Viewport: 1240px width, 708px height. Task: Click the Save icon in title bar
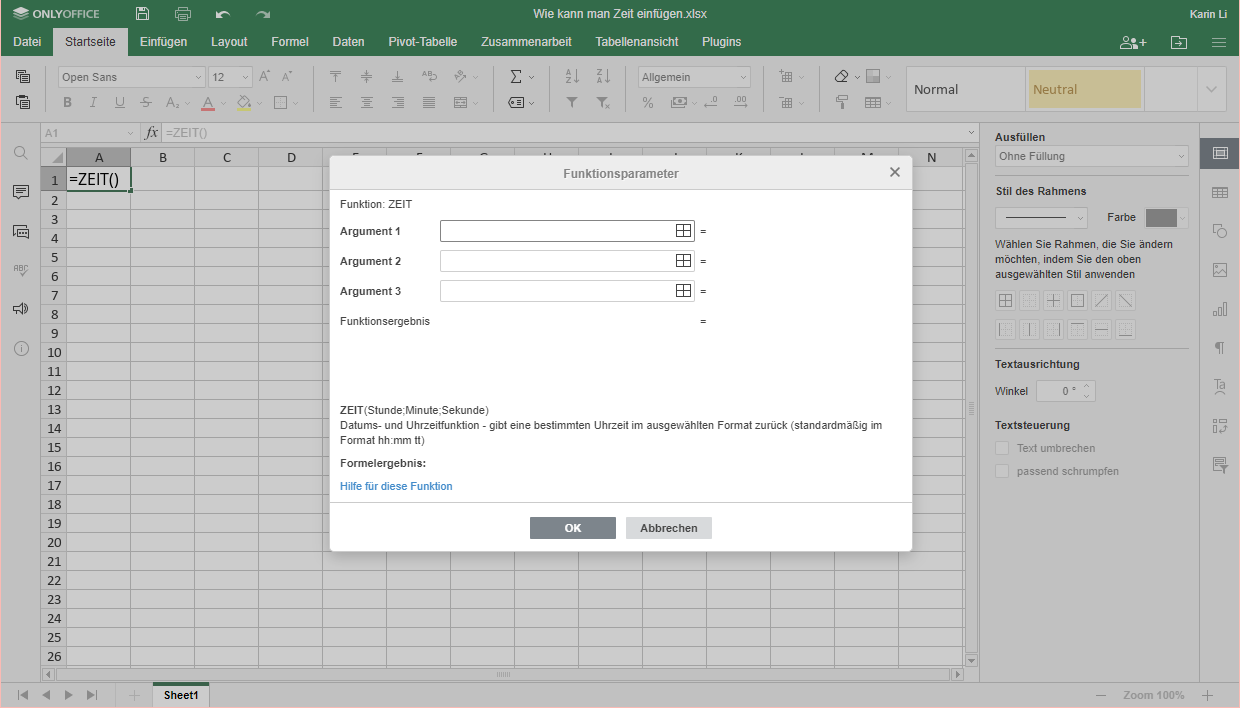click(x=143, y=14)
